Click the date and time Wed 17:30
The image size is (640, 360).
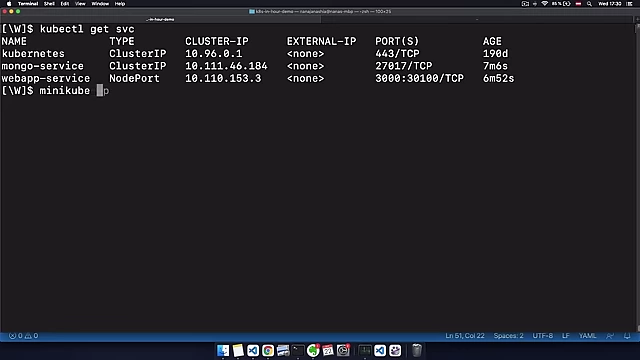[x=609, y=4]
